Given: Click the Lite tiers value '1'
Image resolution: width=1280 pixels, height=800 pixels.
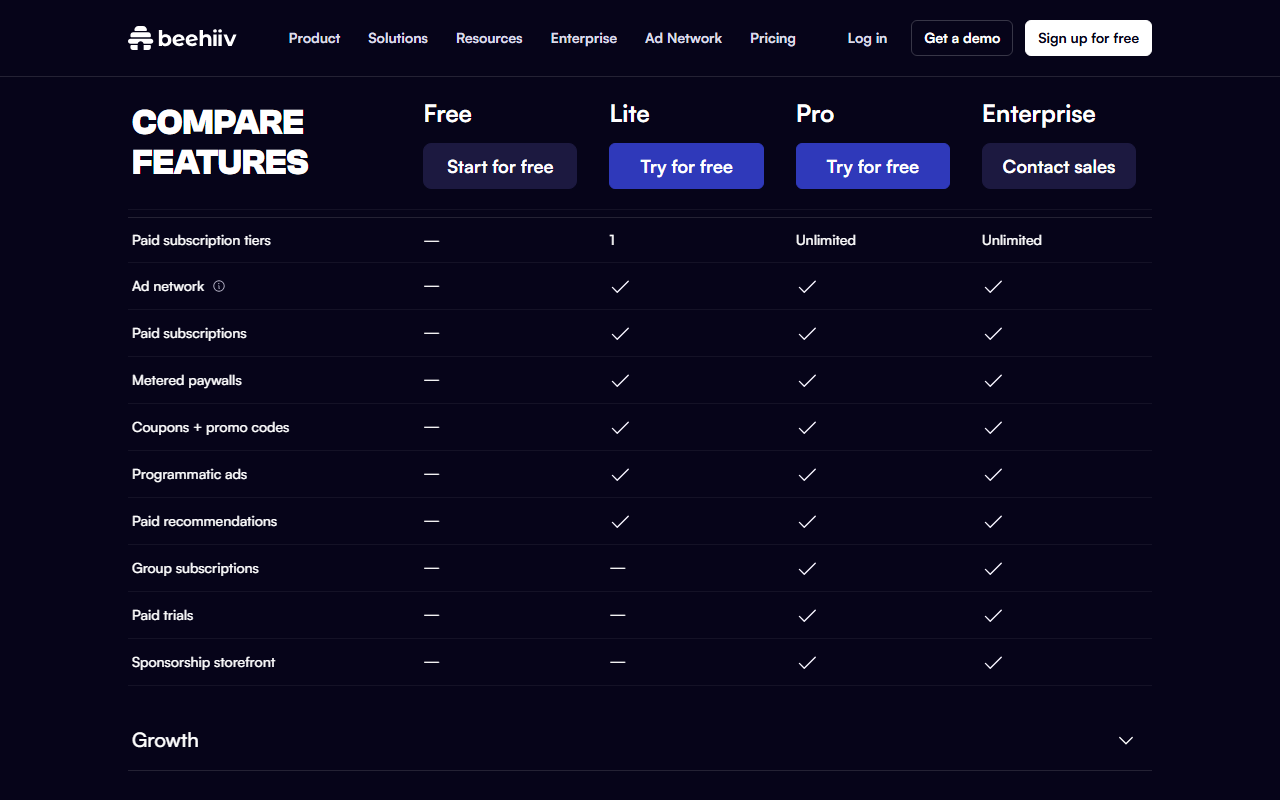Looking at the screenshot, I should pos(612,240).
